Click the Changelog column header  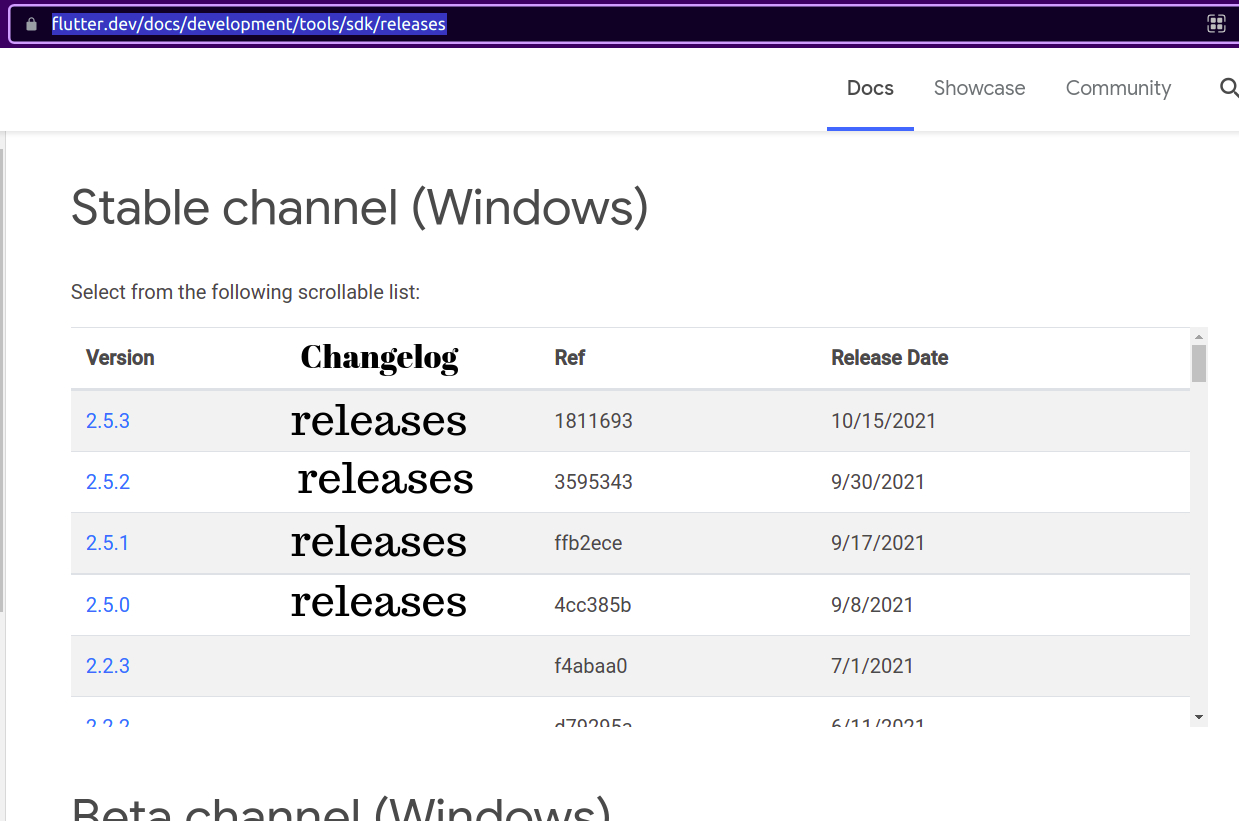click(379, 357)
